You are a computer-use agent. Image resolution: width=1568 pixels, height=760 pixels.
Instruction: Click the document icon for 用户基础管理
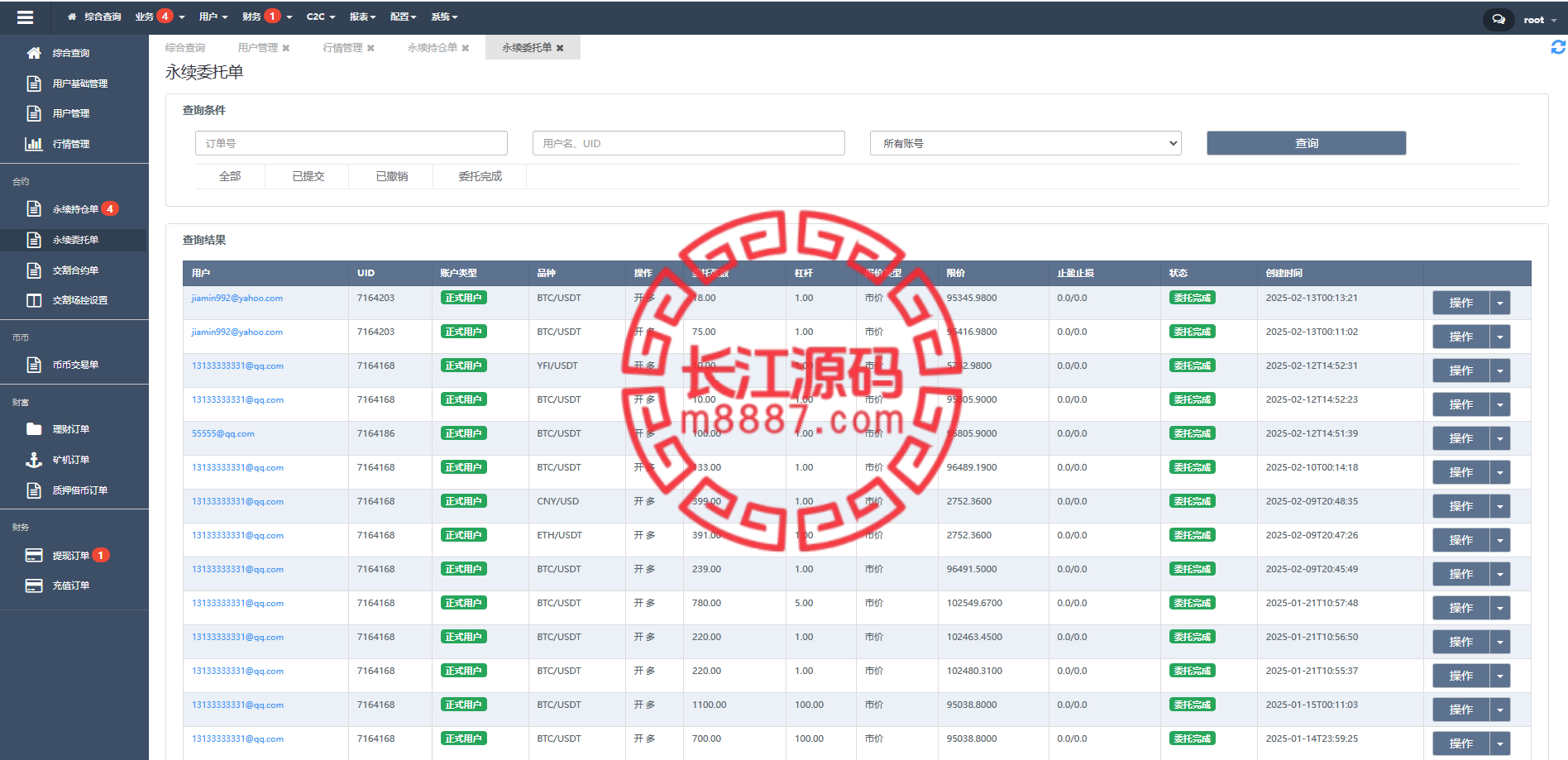pyautogui.click(x=34, y=84)
